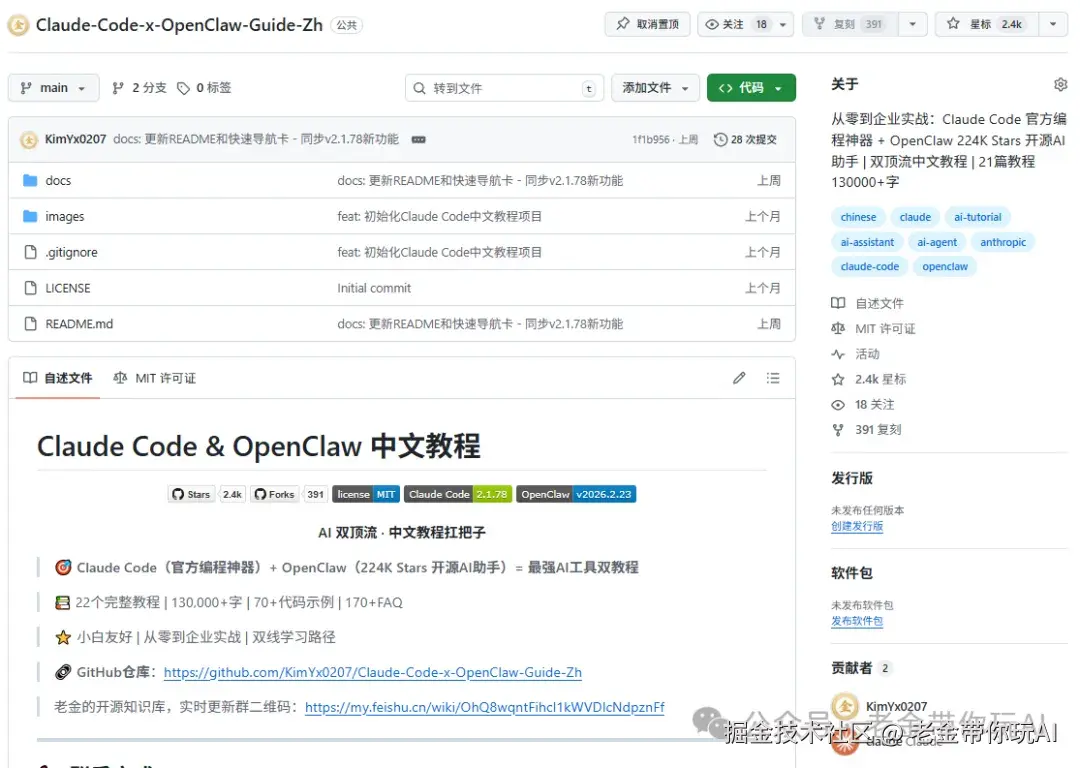Open 自述文件 link in About sidebar
1080x768 pixels.
point(868,304)
